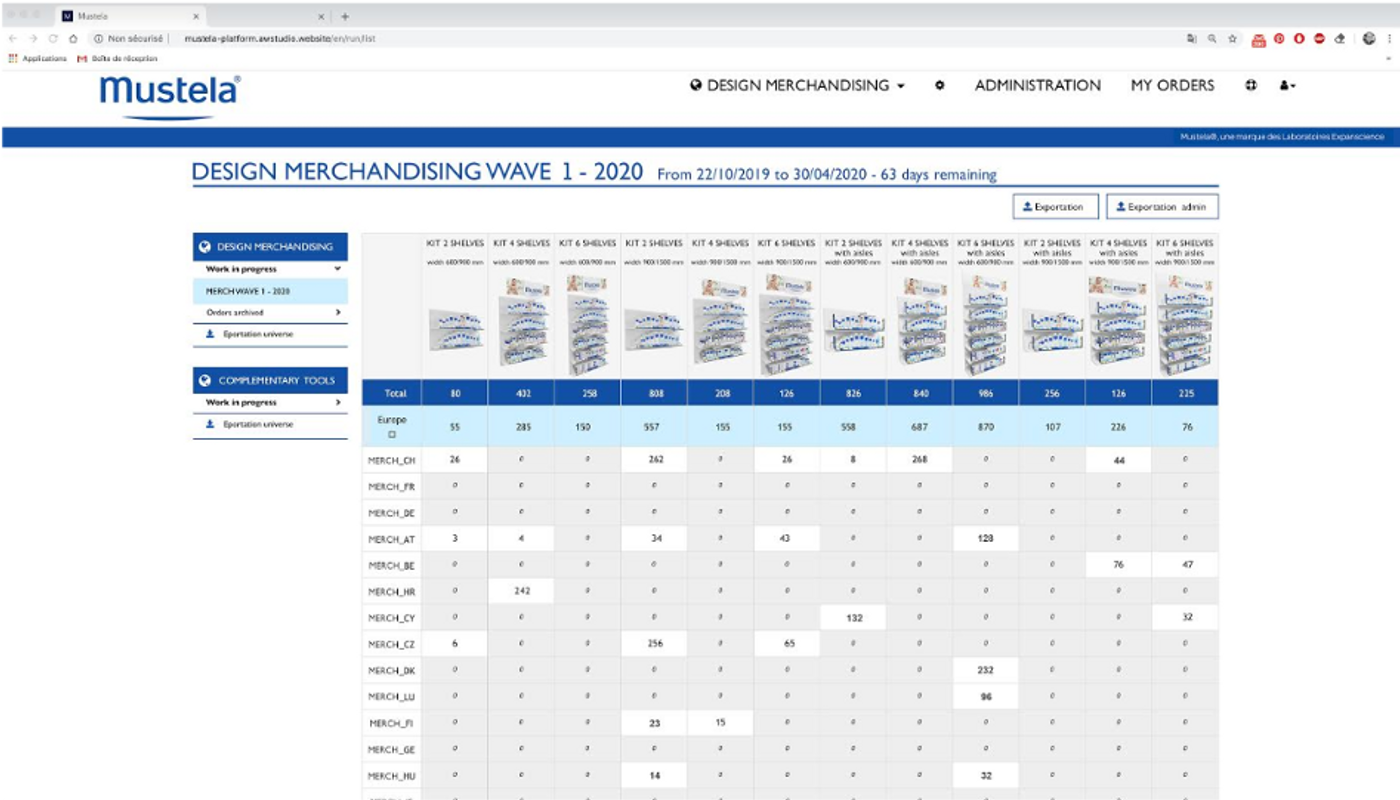Click the MERCH_CH row label
Screen dimensions: 1400x800
392,460
